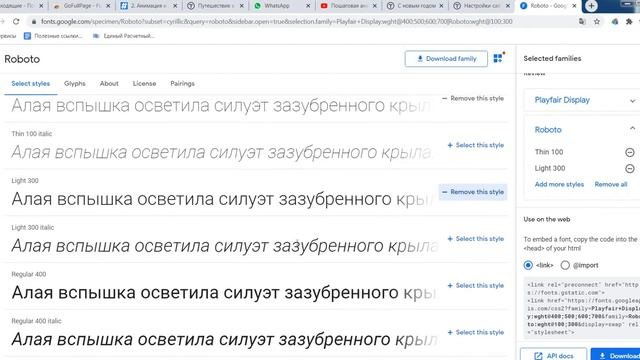This screenshot has height=360, width=640.
Task: Collapse the Roboto family section
Action: pos(632,129)
